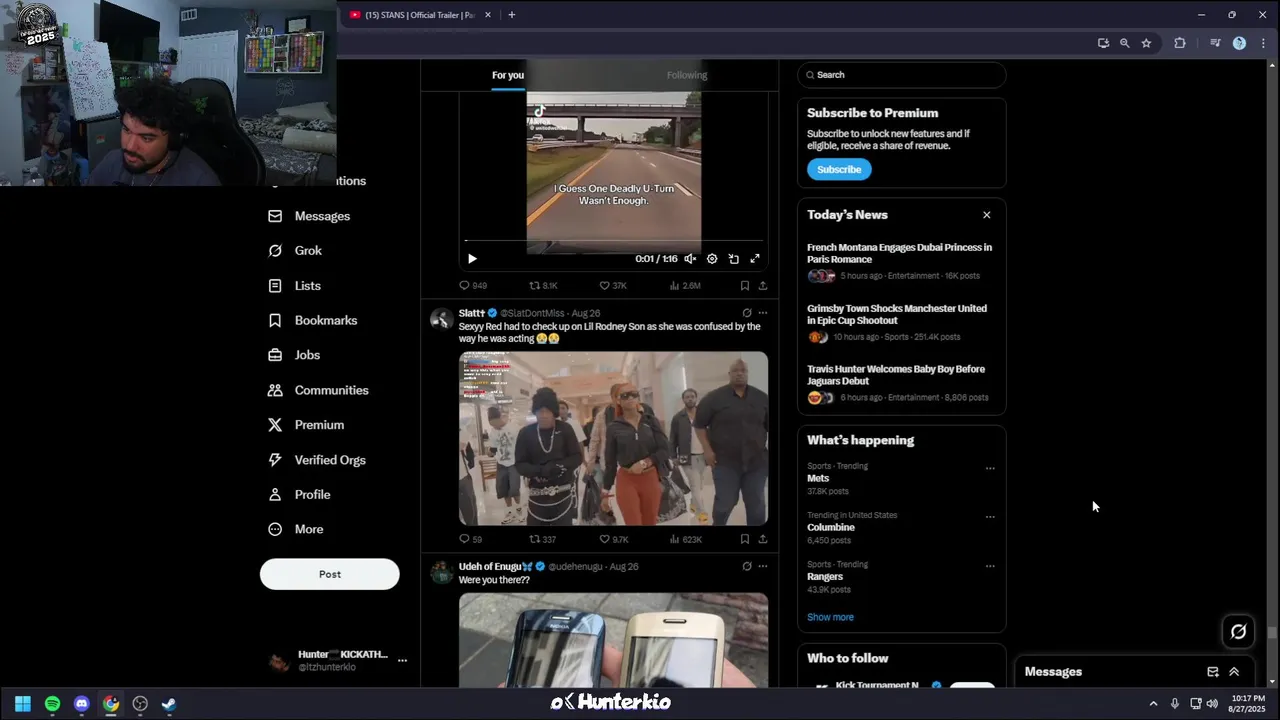
Task: Bookmark Slatt's Sexyy Red post
Action: click(x=744, y=540)
